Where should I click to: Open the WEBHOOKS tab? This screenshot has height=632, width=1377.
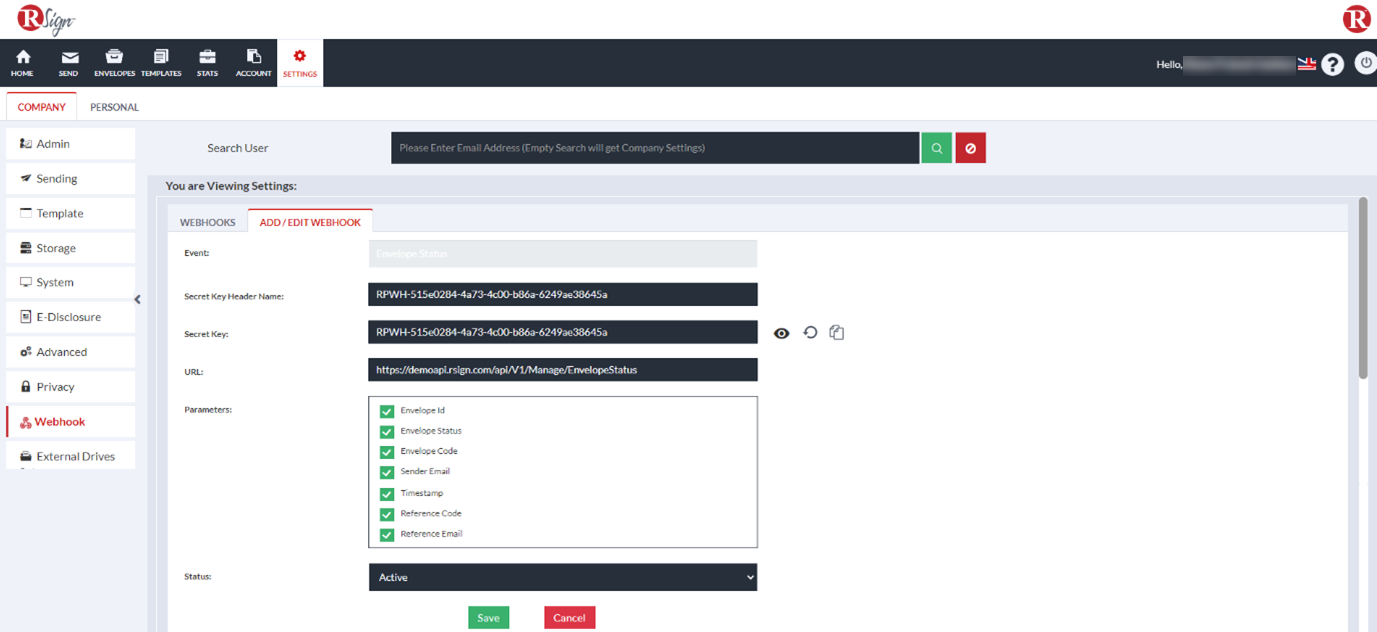(x=207, y=221)
